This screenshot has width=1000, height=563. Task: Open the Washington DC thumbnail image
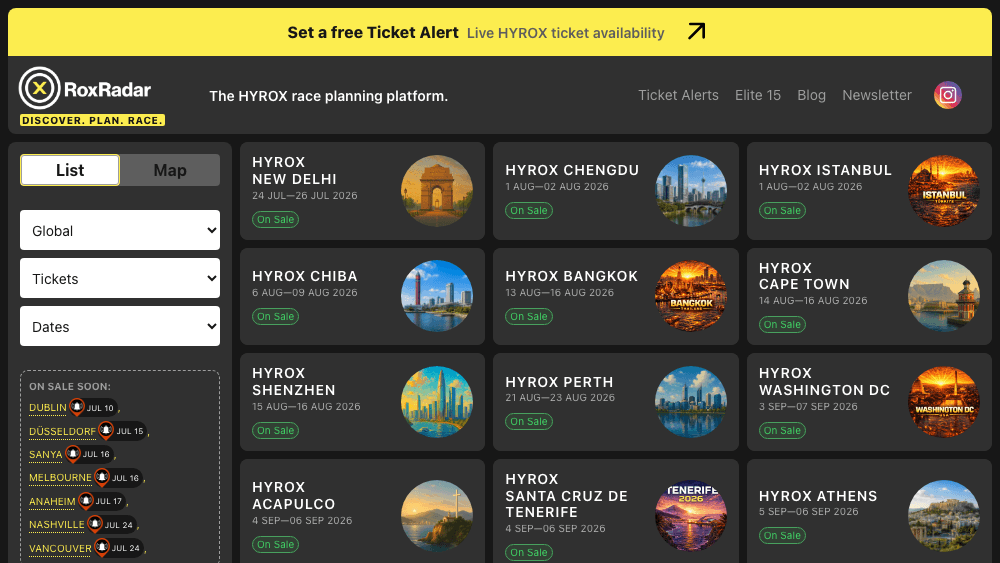(x=944, y=402)
